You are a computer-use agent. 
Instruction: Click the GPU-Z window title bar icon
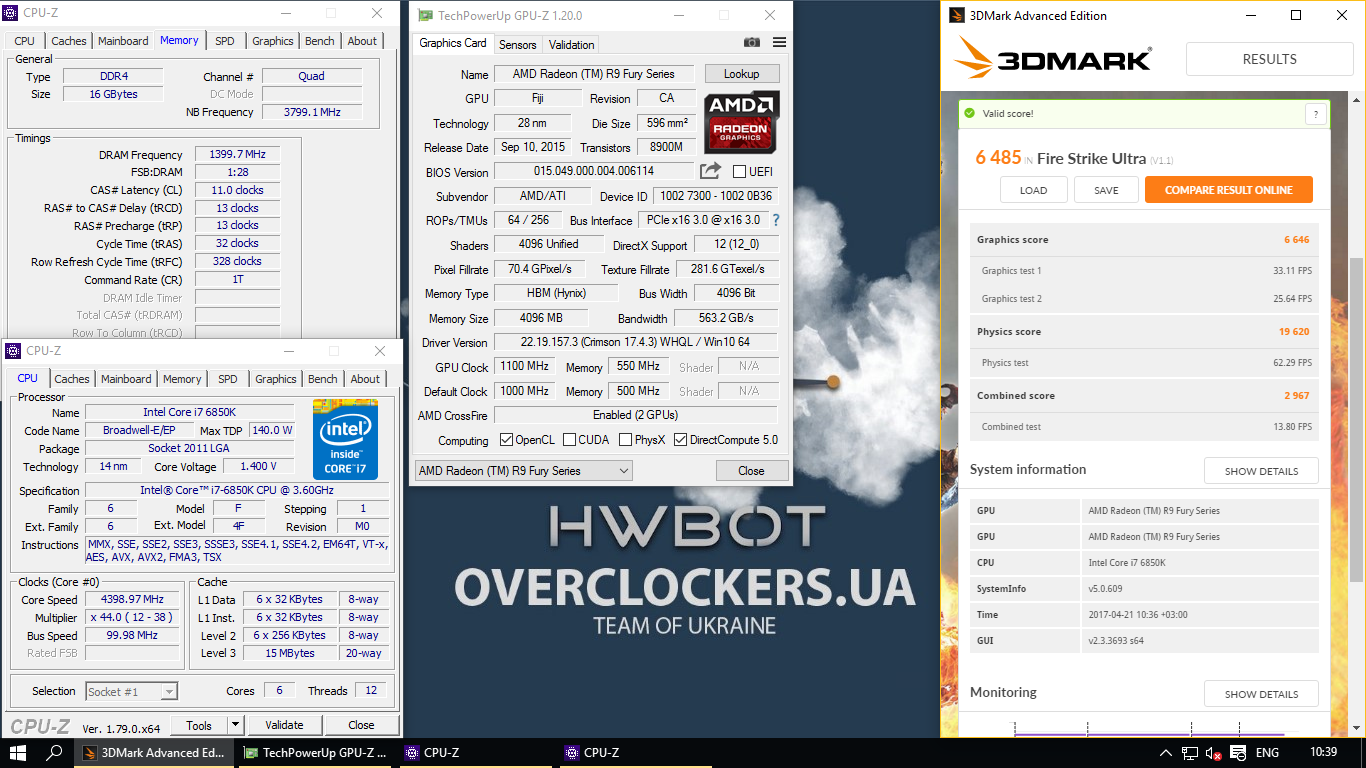(425, 16)
